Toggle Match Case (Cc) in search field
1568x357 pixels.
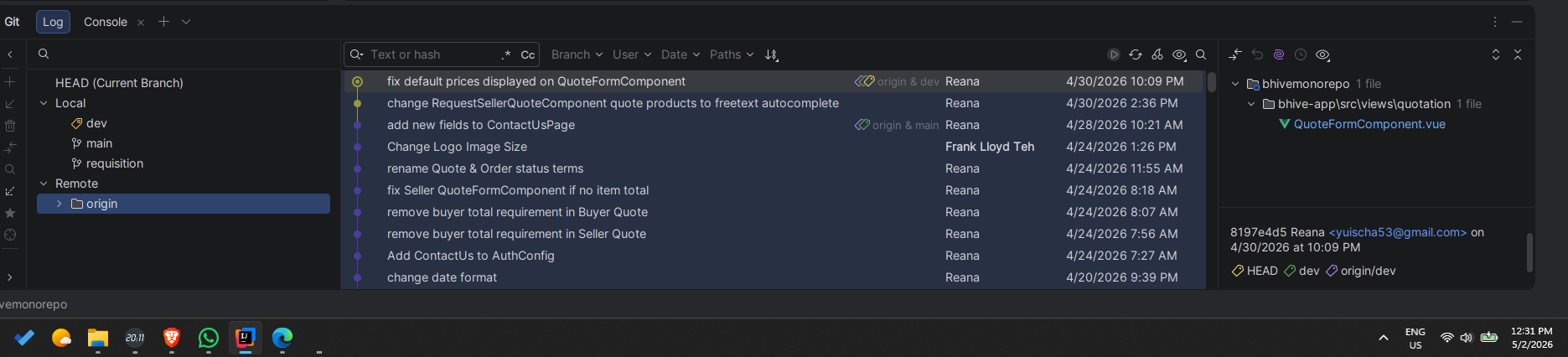[x=528, y=54]
